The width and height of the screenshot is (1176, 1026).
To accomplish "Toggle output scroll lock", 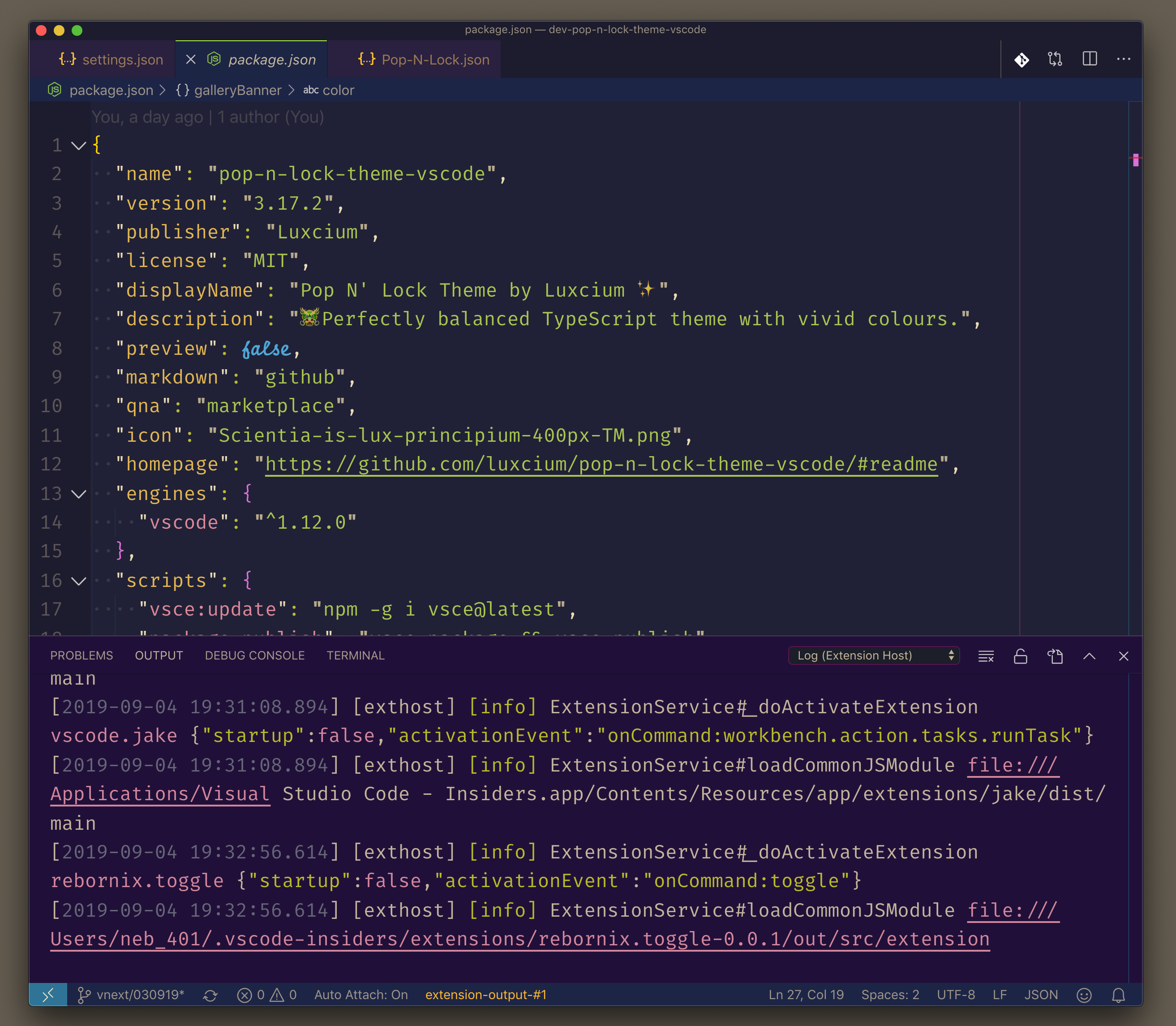I will pyautogui.click(x=1020, y=656).
